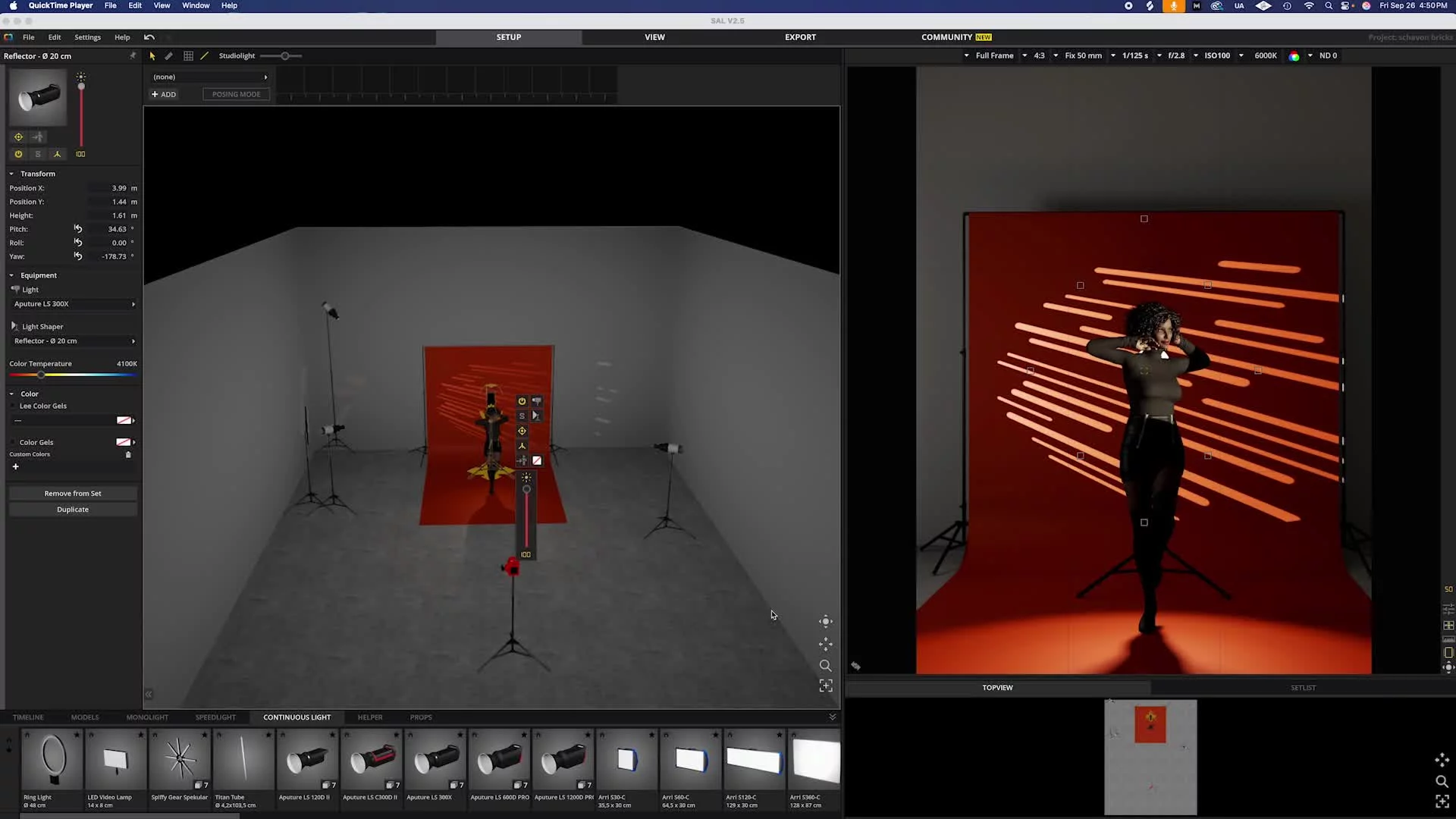Click the trash icon beside Custom Colors

[128, 455]
